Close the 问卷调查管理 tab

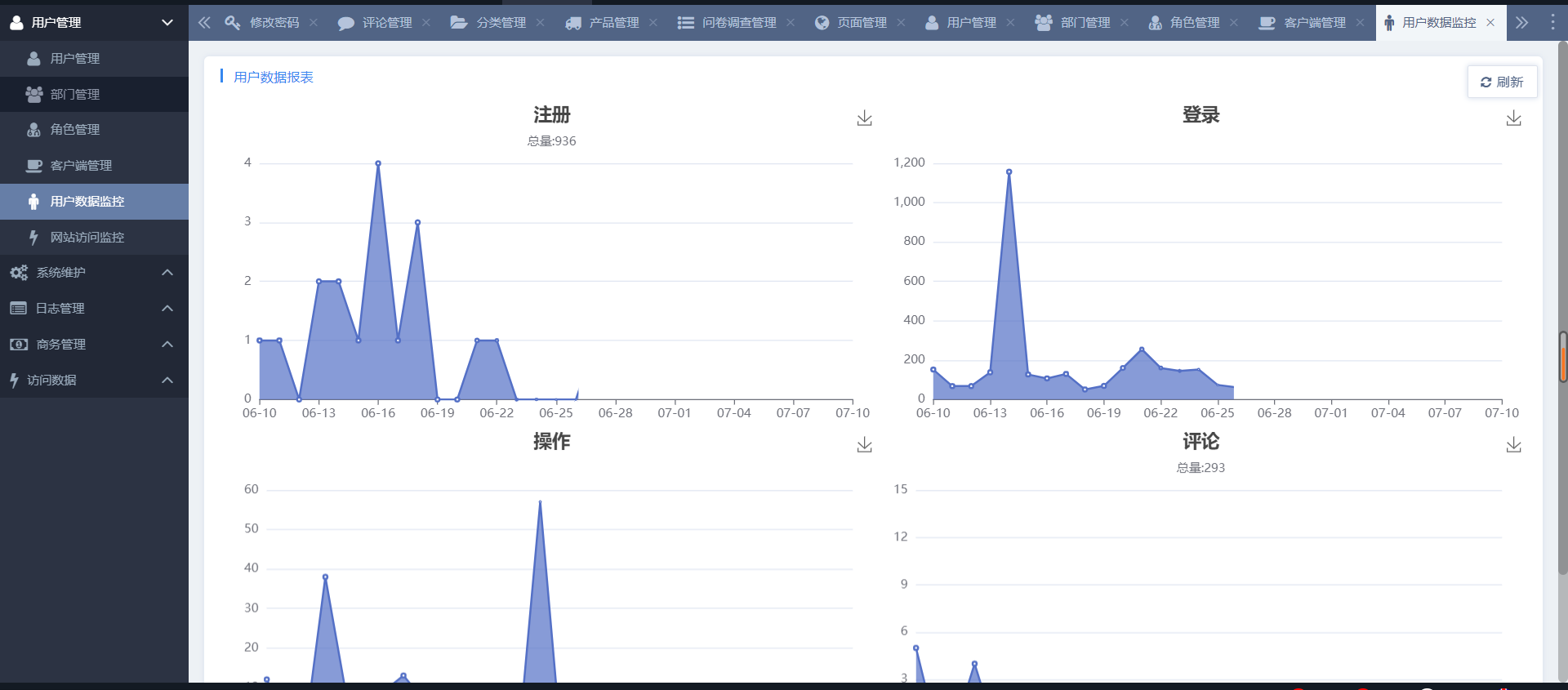tap(791, 23)
